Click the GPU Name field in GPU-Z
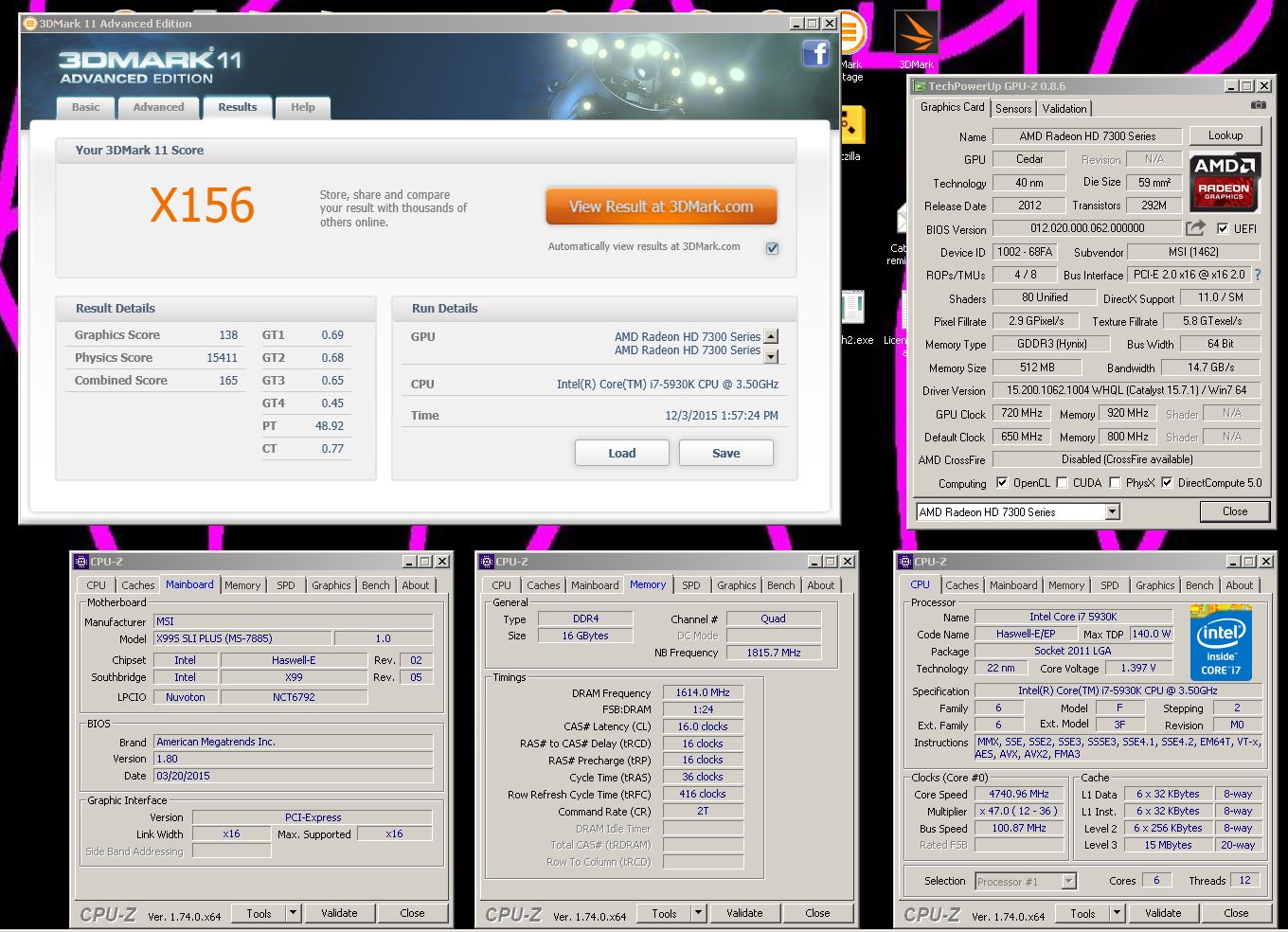 [x=1087, y=136]
